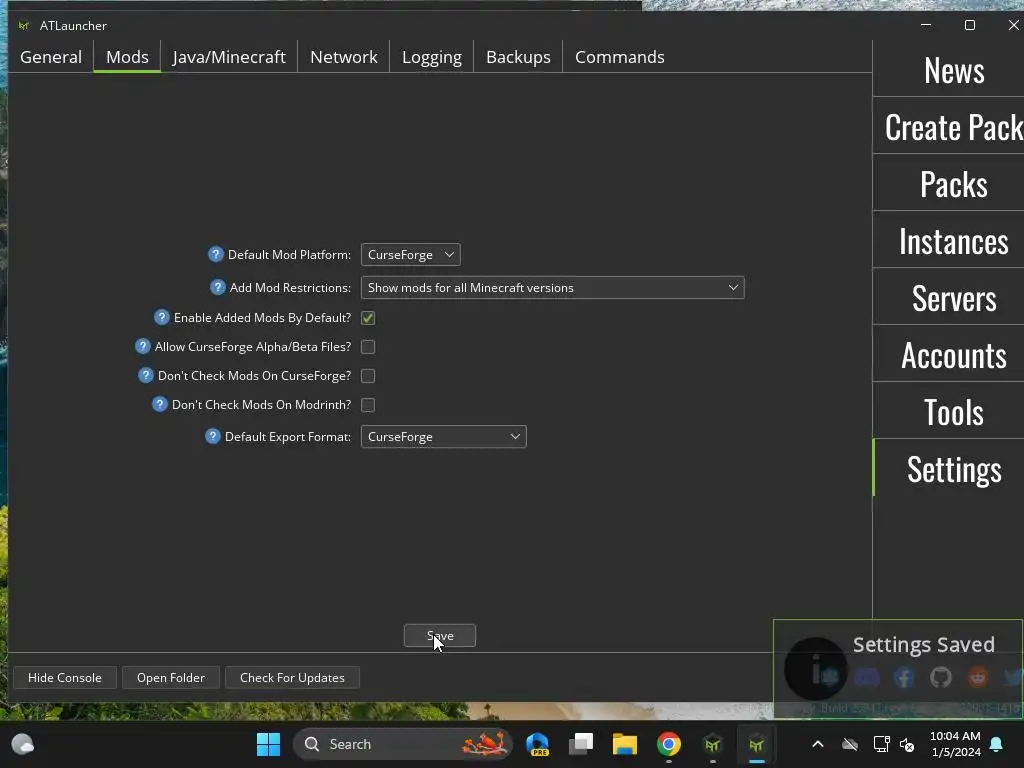The height and width of the screenshot is (768, 1024).
Task: Switch to Network settings tab
Action: click(344, 57)
